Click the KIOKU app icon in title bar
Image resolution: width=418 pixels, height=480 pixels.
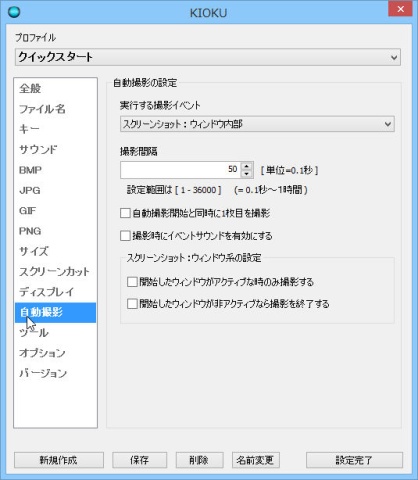pyautogui.click(x=14, y=12)
